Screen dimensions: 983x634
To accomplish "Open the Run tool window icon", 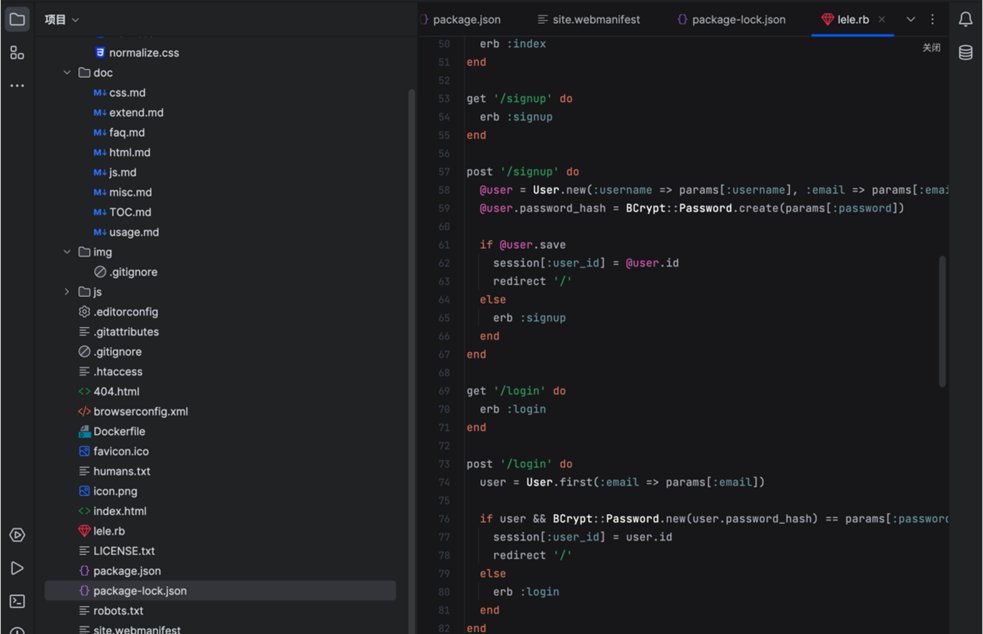I will point(17,568).
